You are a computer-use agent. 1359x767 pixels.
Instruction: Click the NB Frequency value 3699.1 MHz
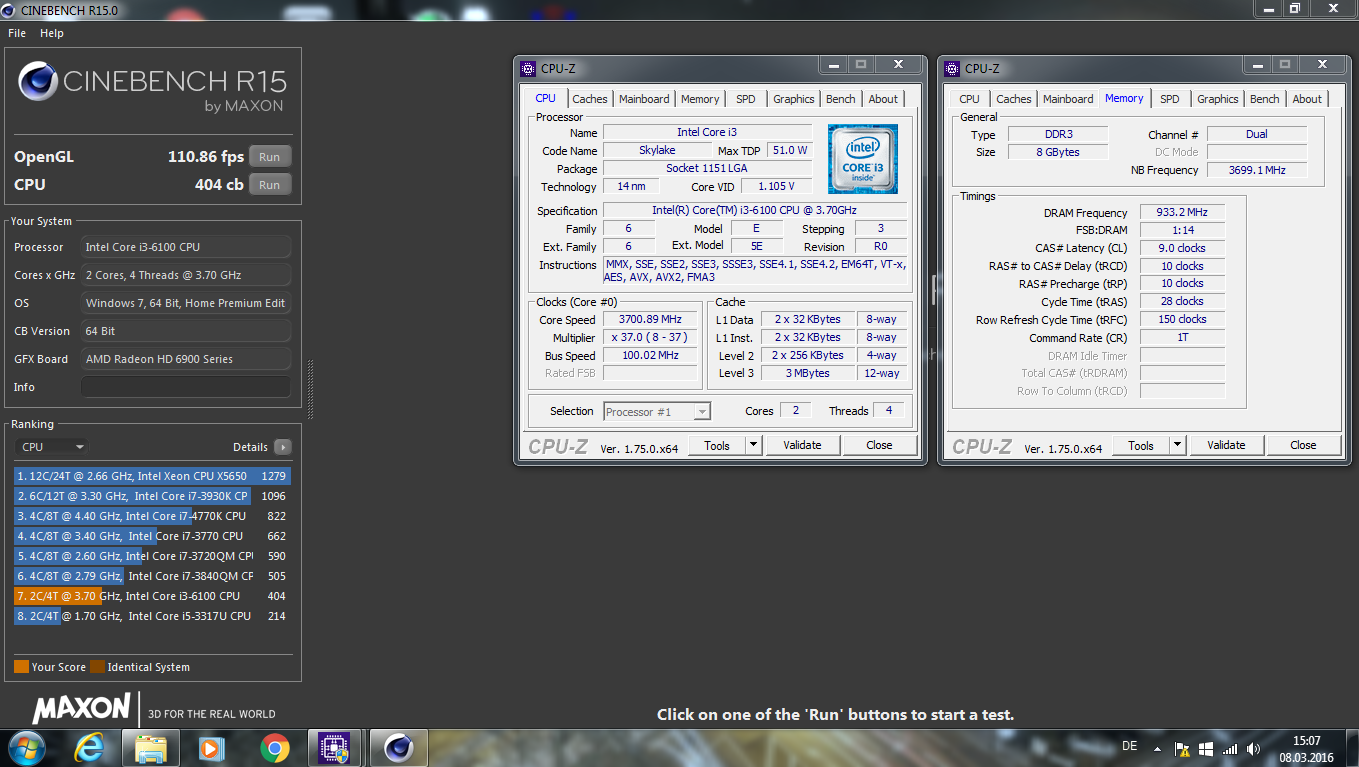[1258, 170]
